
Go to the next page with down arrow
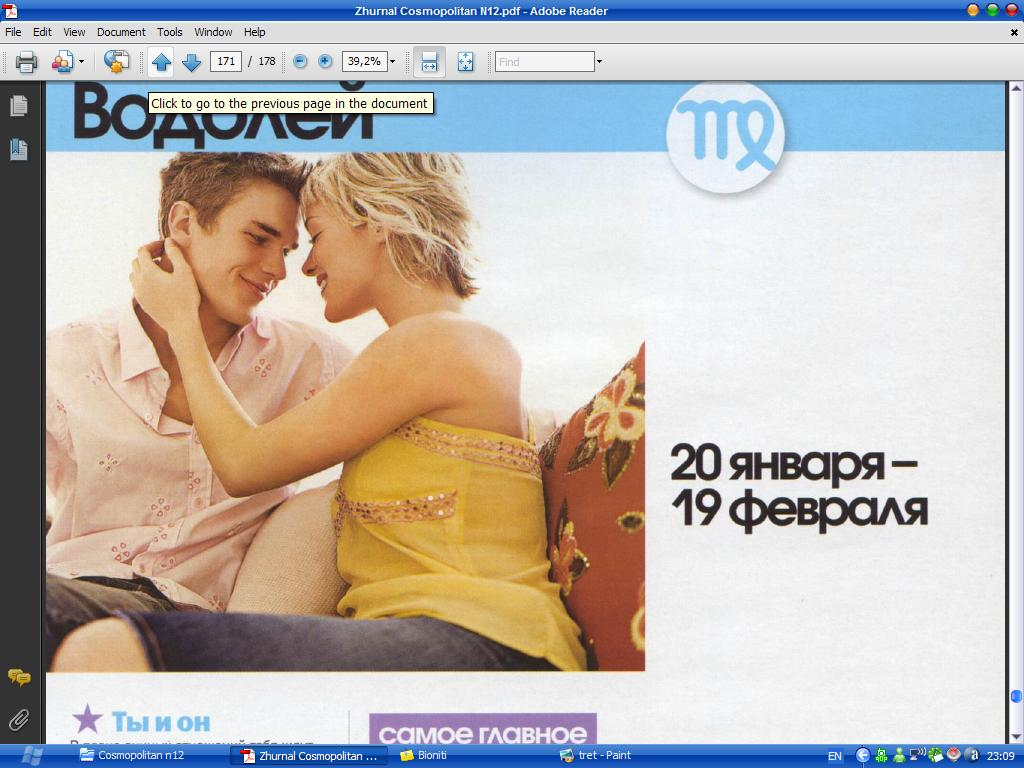pyautogui.click(x=191, y=62)
